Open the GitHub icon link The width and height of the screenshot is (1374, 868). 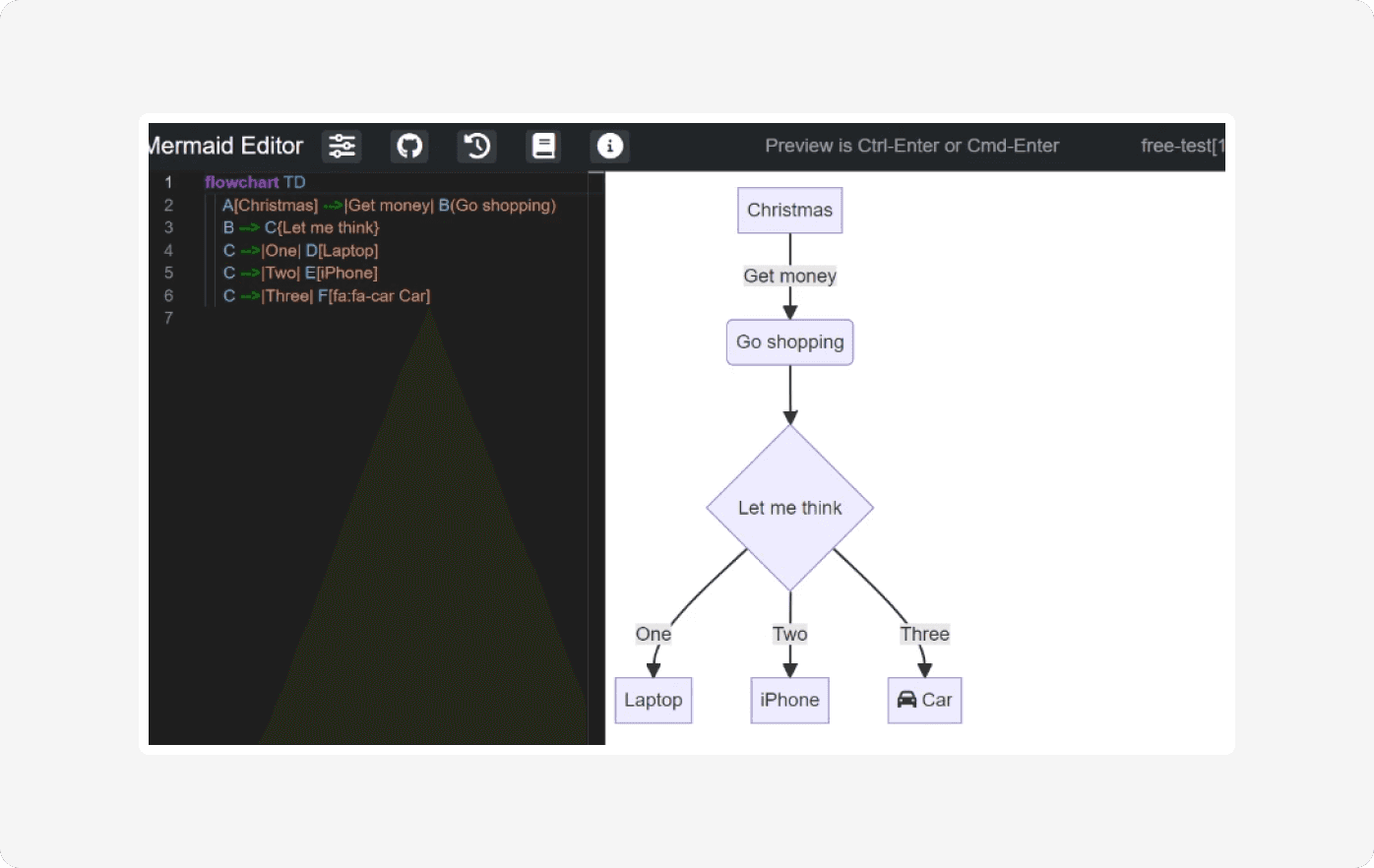click(409, 146)
